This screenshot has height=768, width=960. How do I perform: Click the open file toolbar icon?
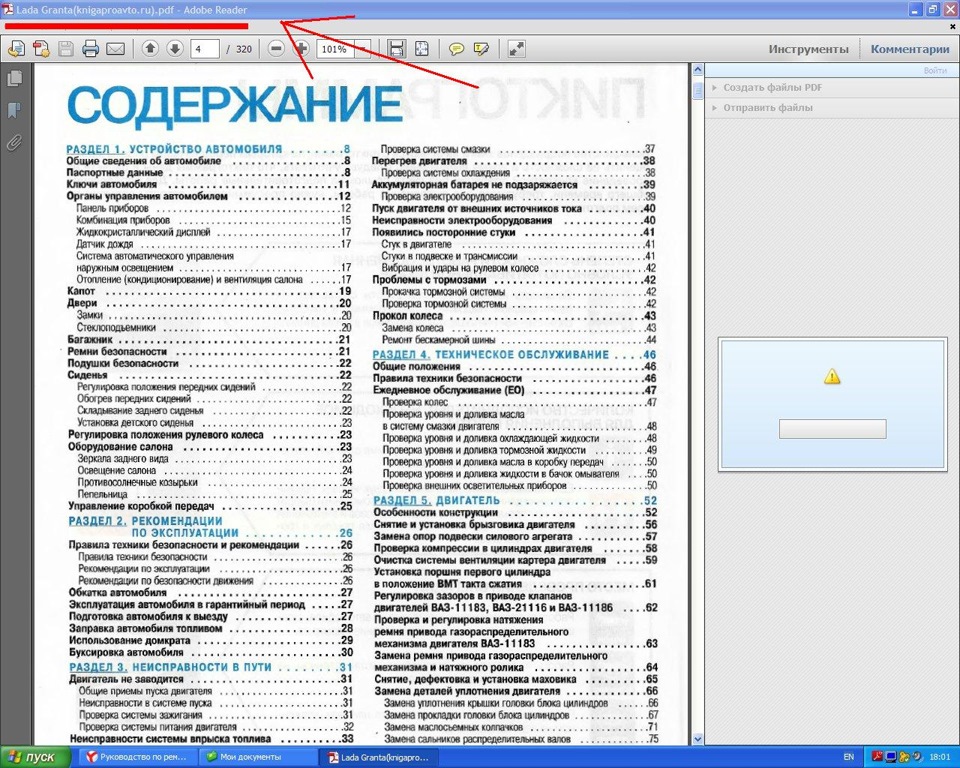(x=17, y=48)
